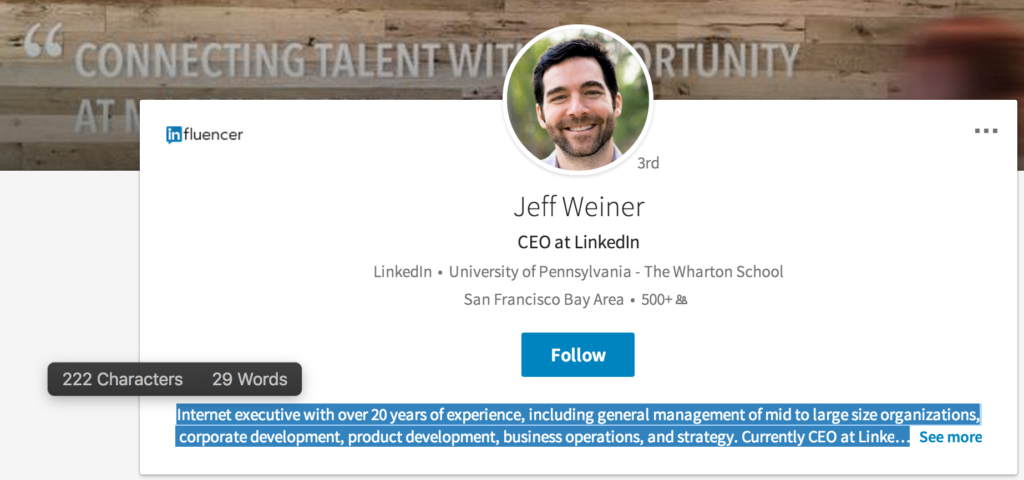Click the '222 Characters' counter label
The width and height of the screenshot is (1024, 480).
click(122, 379)
